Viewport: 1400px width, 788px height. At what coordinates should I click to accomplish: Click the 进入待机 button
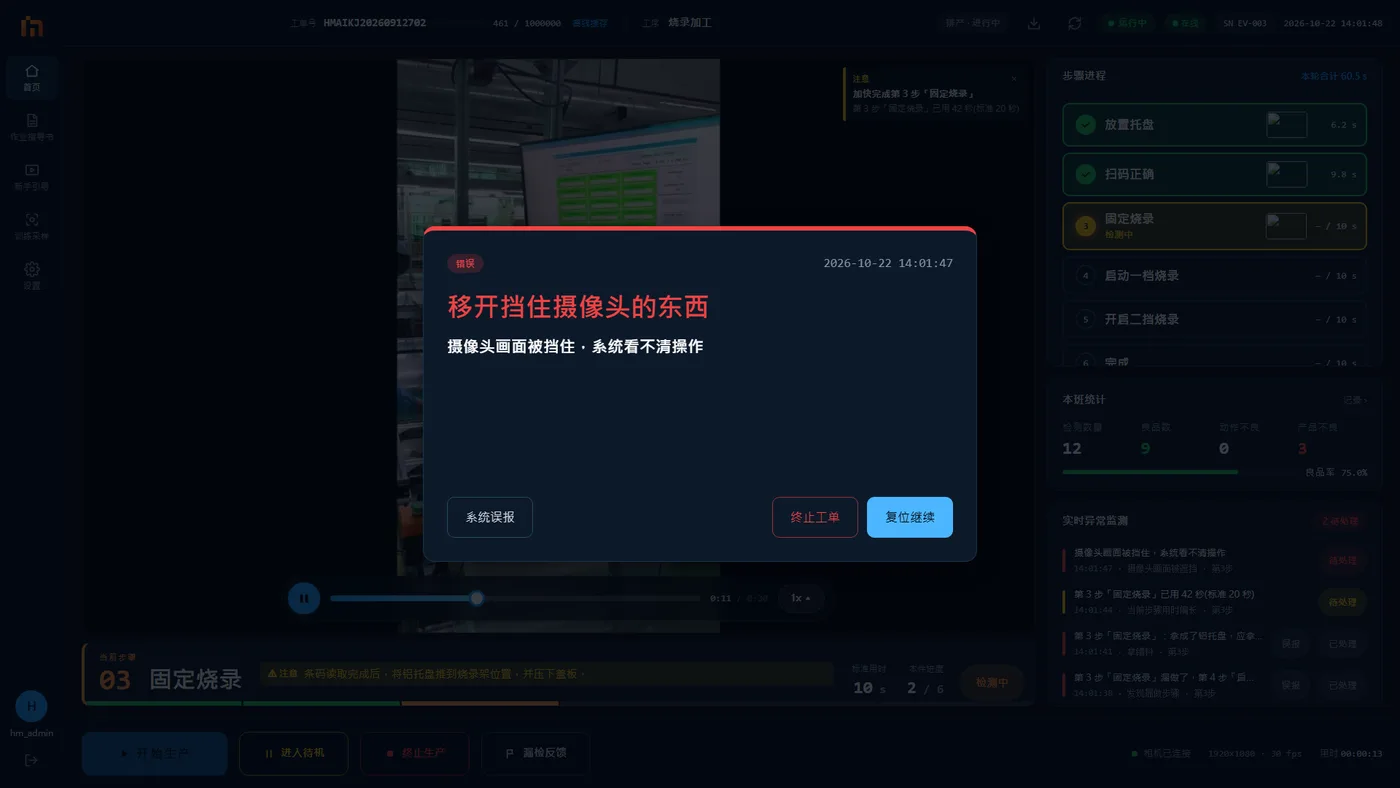pyautogui.click(x=294, y=753)
